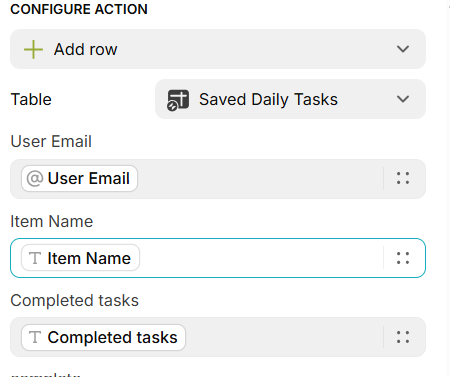This screenshot has height=377, width=450.
Task: Click the @ icon in the User Email chip
Action: point(35,178)
